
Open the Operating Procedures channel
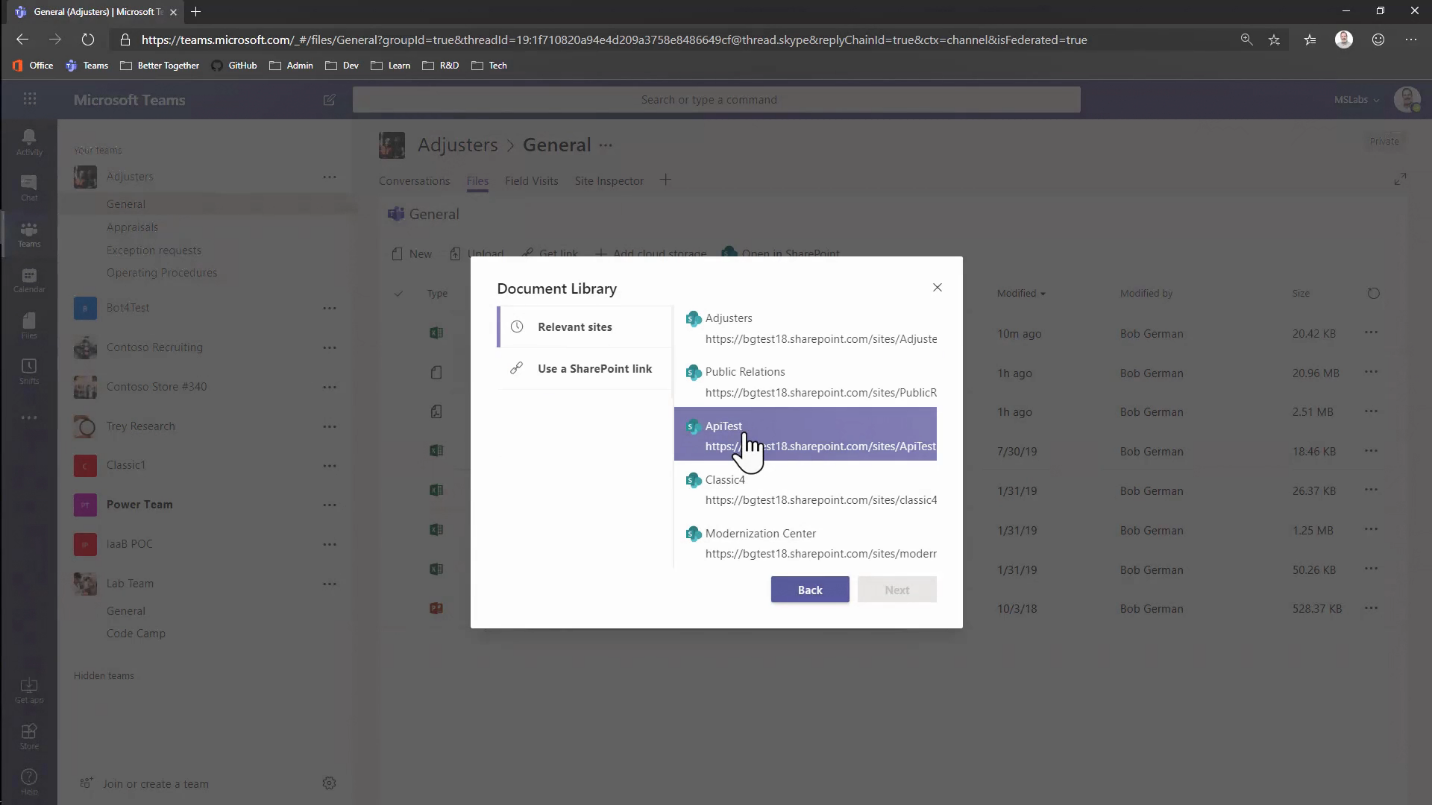coord(162,272)
